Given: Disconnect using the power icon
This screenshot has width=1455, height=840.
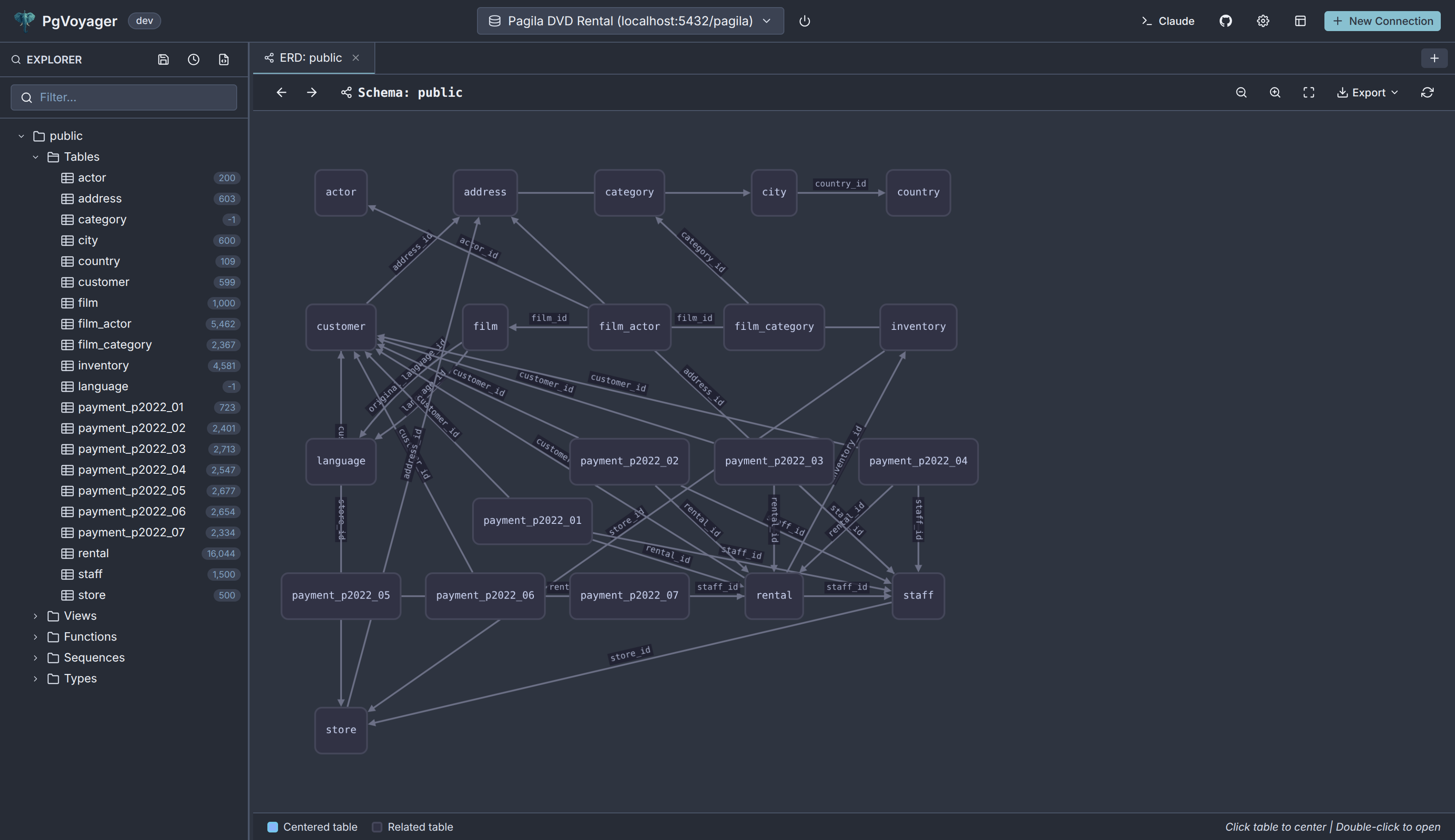Looking at the screenshot, I should coord(804,21).
